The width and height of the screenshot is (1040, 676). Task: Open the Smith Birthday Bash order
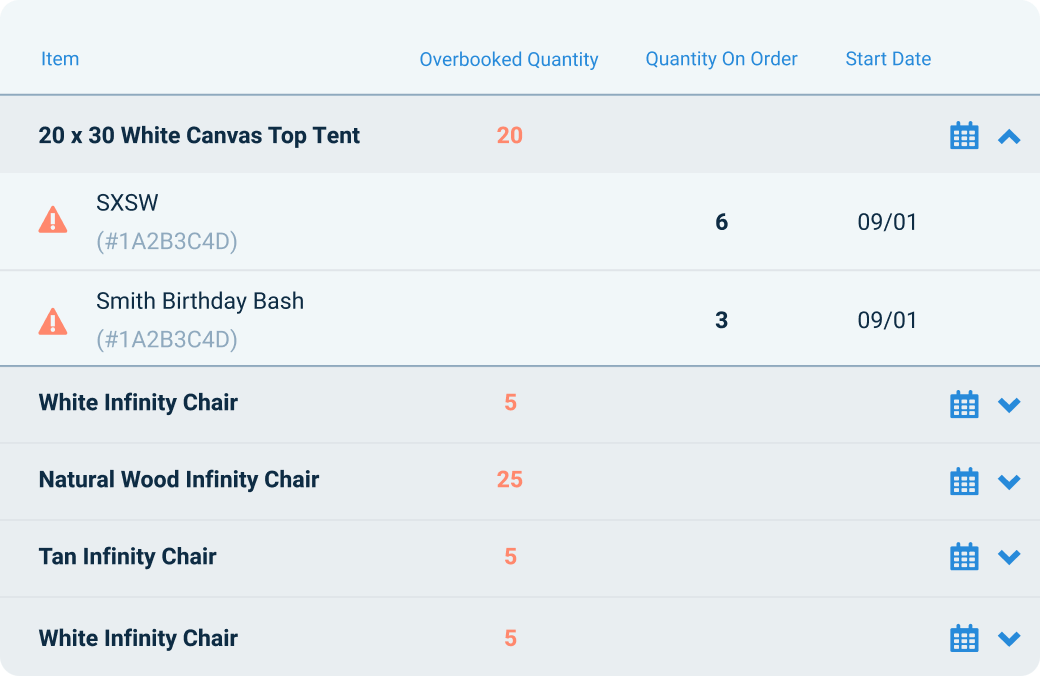click(x=199, y=300)
